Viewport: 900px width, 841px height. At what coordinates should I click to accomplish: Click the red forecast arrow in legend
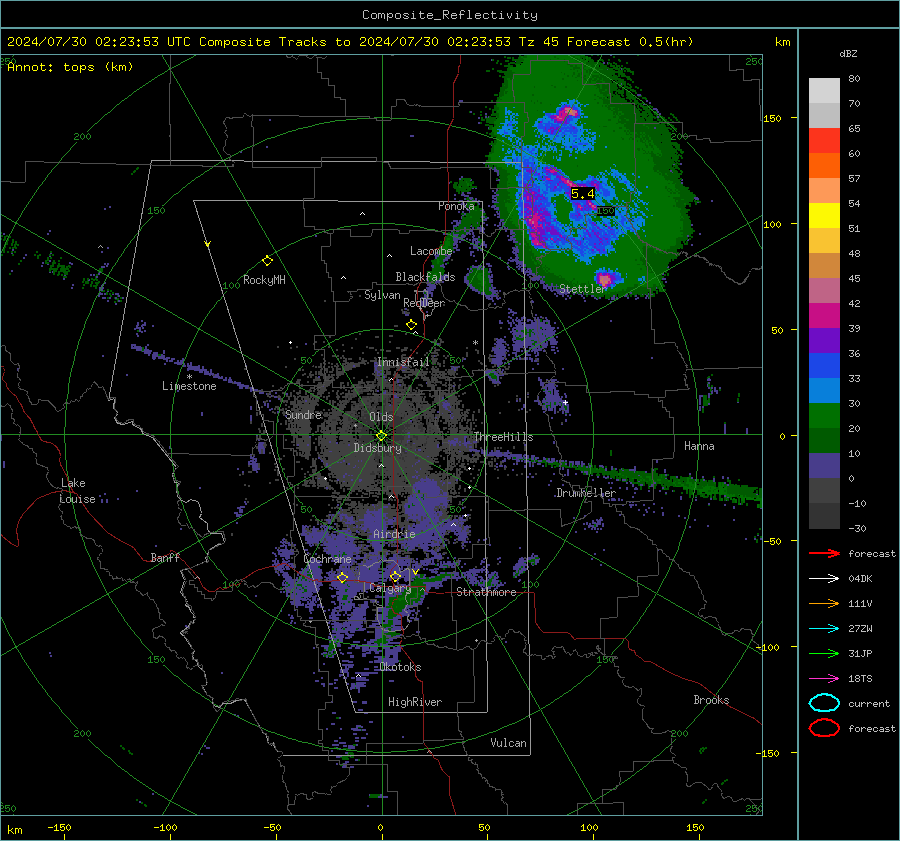click(824, 553)
